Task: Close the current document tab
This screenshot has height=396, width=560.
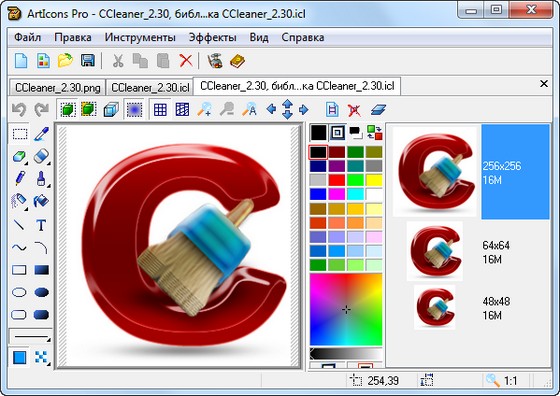Action: pyautogui.click(x=544, y=84)
